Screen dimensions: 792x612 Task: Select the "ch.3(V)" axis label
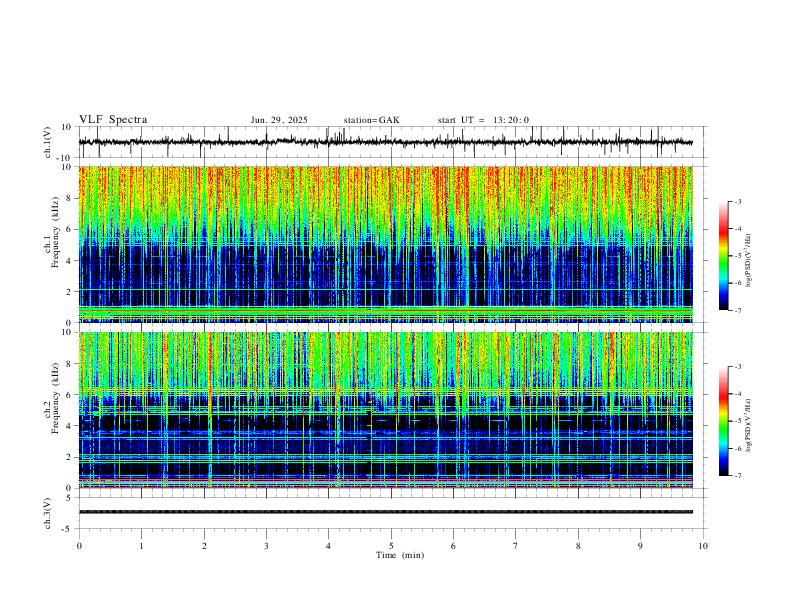point(48,513)
